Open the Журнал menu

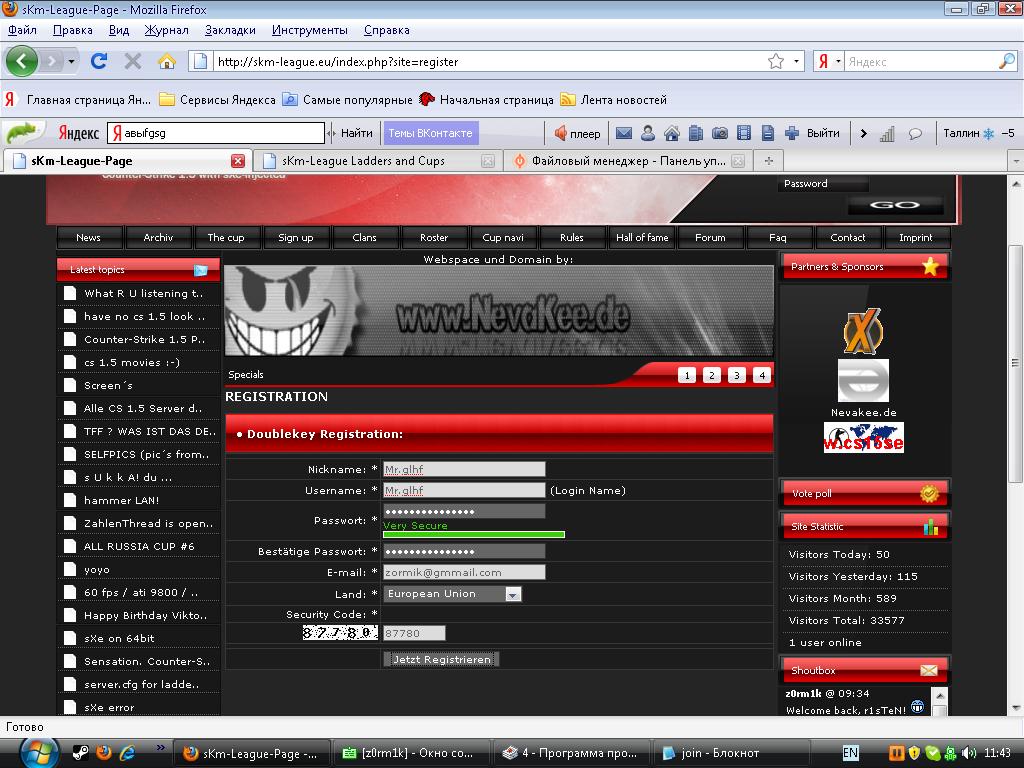[166, 30]
